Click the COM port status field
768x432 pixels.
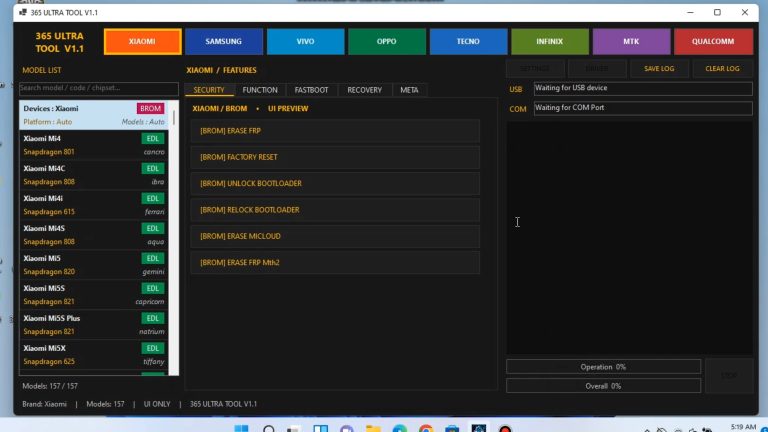tap(643, 108)
